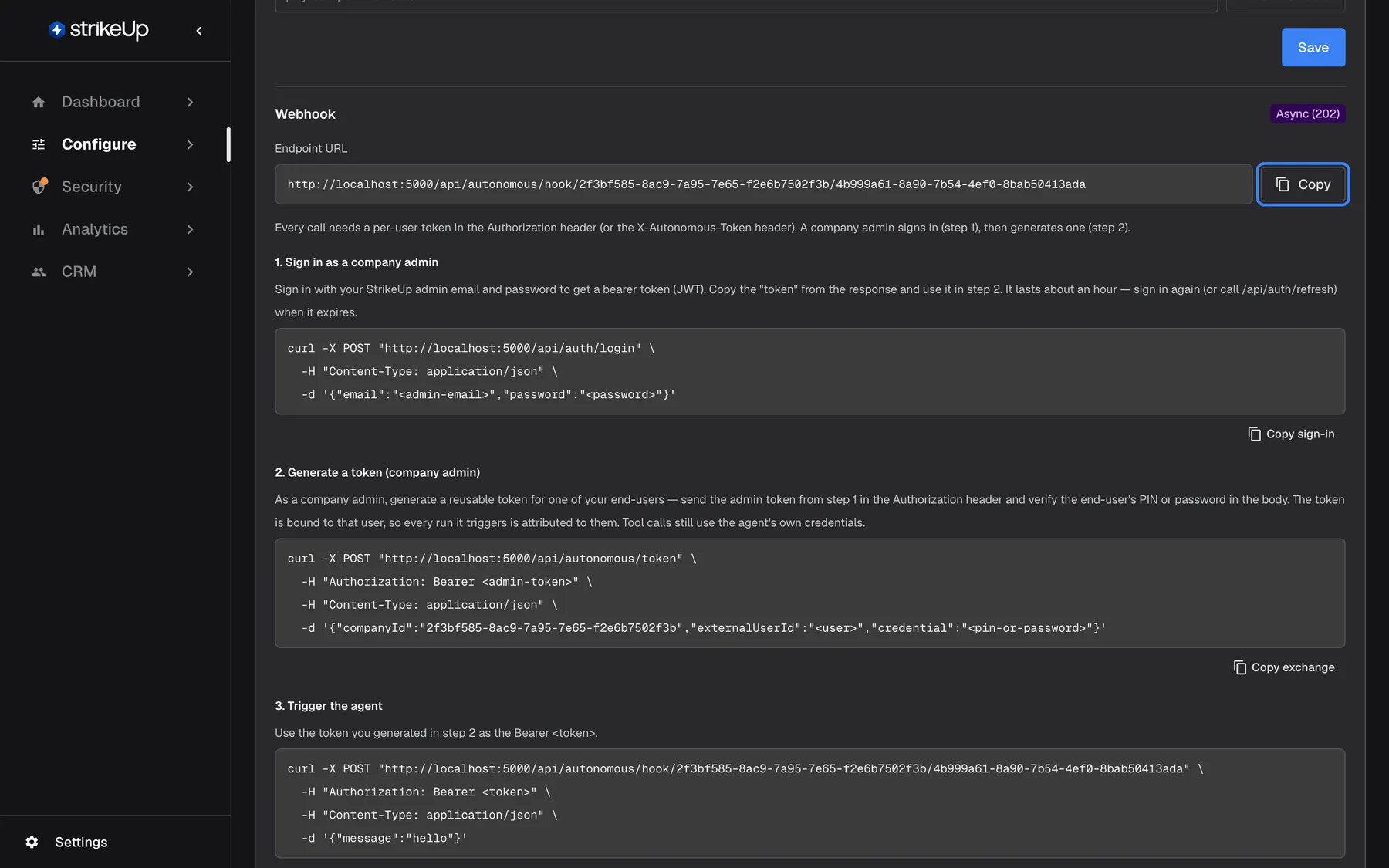Expand the Configure menu chevron
Image resolution: width=1389 pixels, height=868 pixels.
pos(190,144)
